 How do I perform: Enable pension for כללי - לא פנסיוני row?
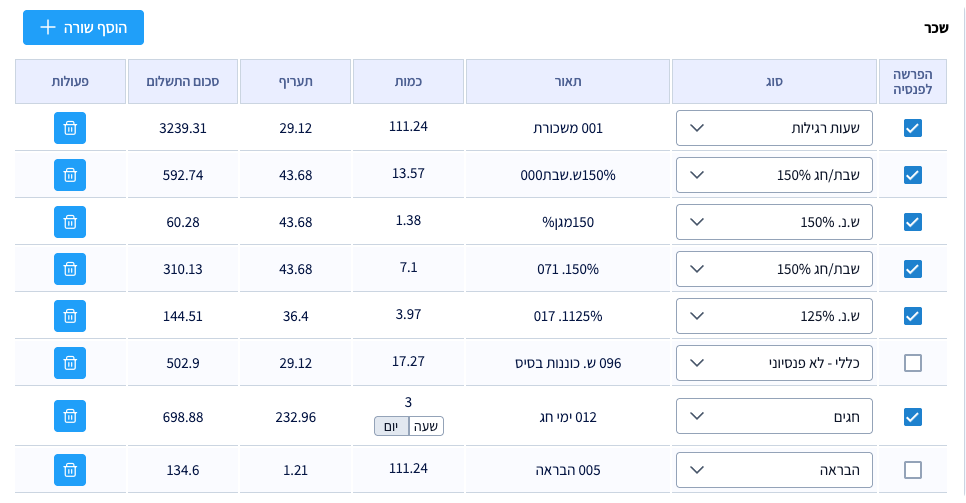pyautogui.click(x=912, y=363)
